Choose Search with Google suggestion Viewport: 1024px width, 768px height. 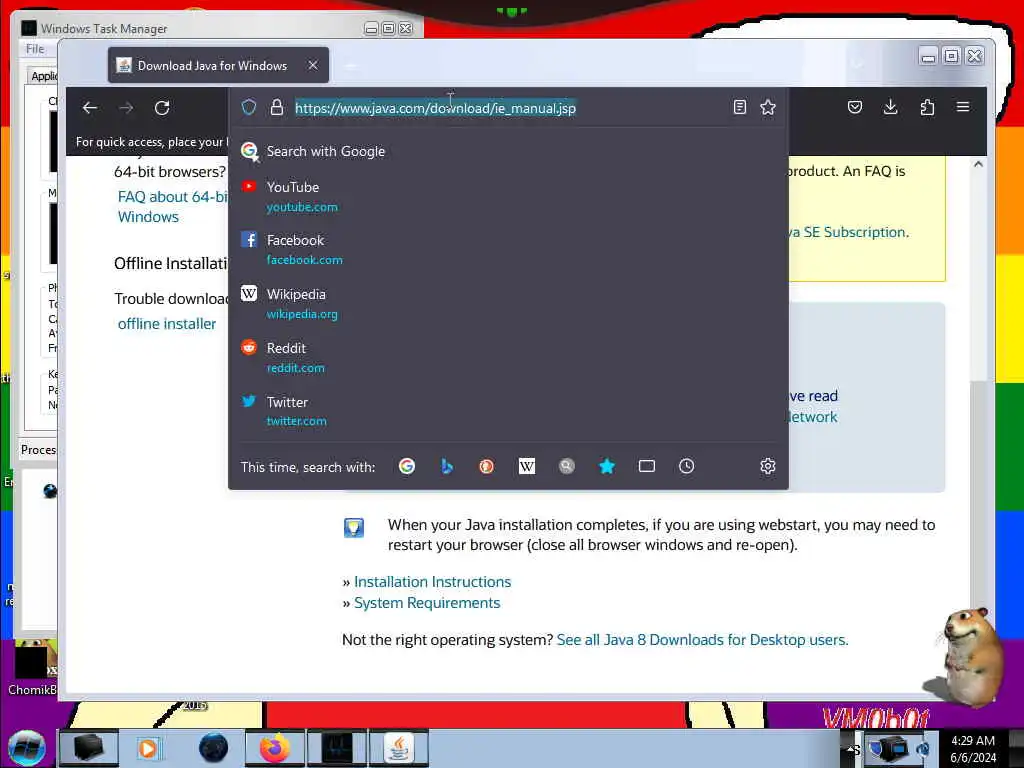point(508,152)
